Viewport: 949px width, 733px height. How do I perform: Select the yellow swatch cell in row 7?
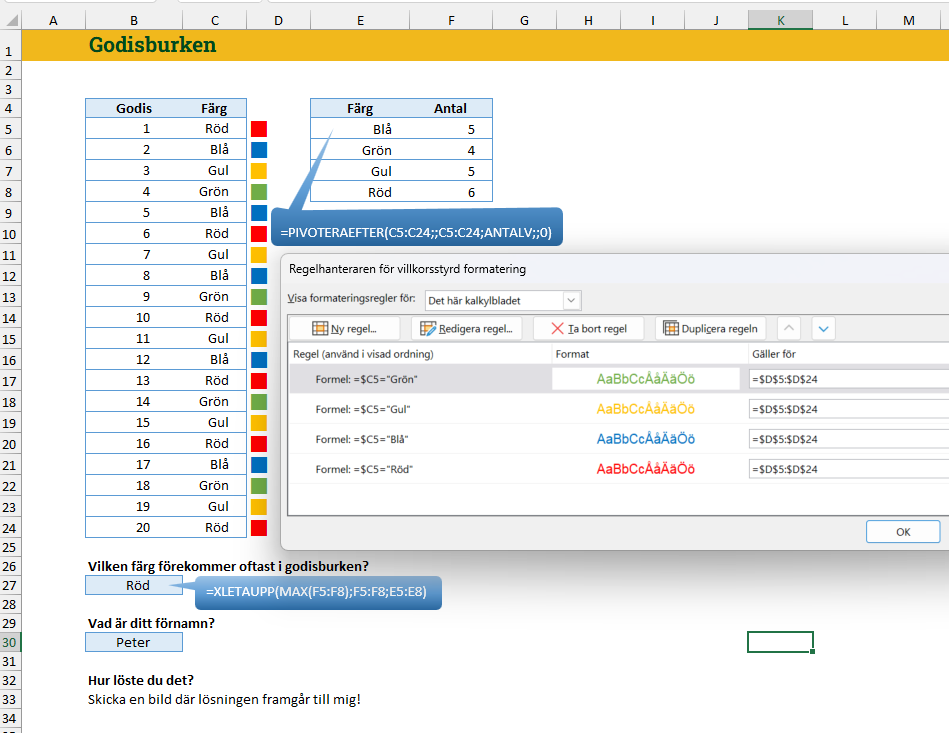tap(259, 171)
